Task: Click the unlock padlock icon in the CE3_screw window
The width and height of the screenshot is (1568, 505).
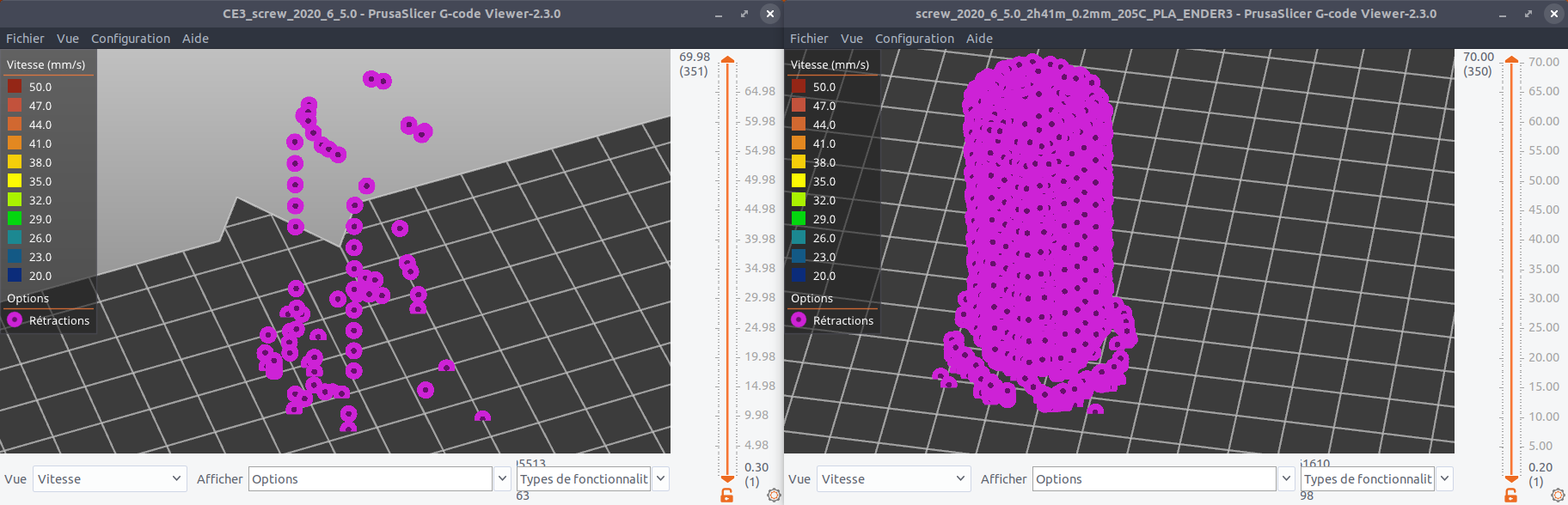Action: 726,496
